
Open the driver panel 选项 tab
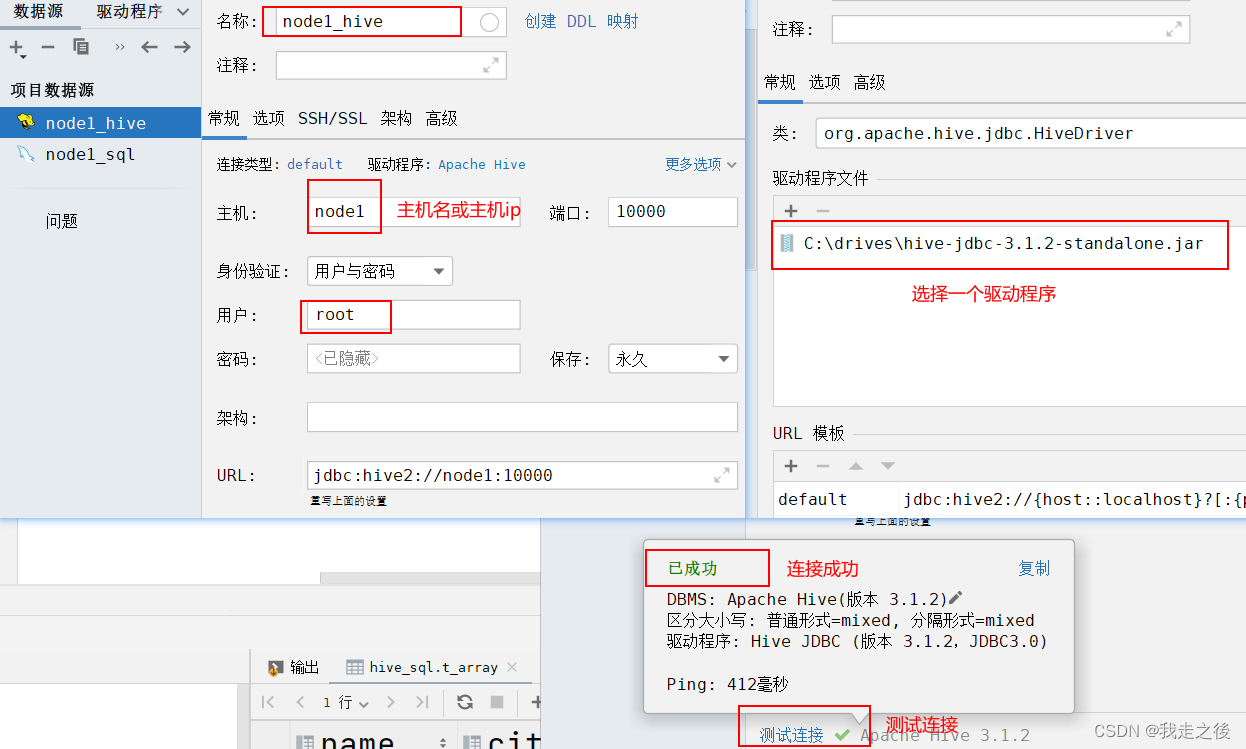coord(825,82)
